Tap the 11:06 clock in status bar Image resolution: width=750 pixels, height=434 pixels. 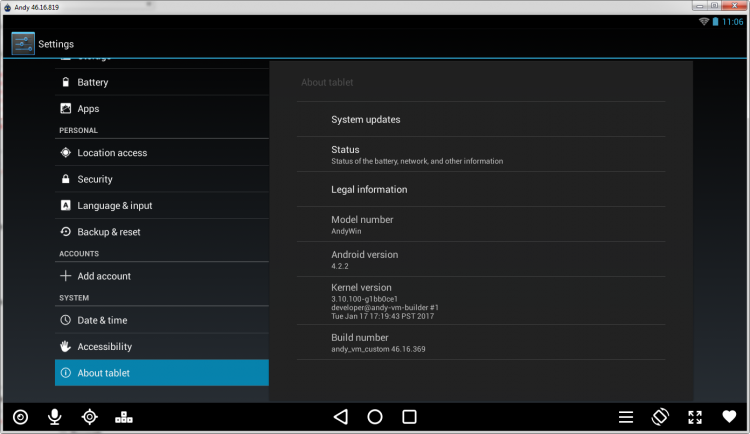(733, 22)
